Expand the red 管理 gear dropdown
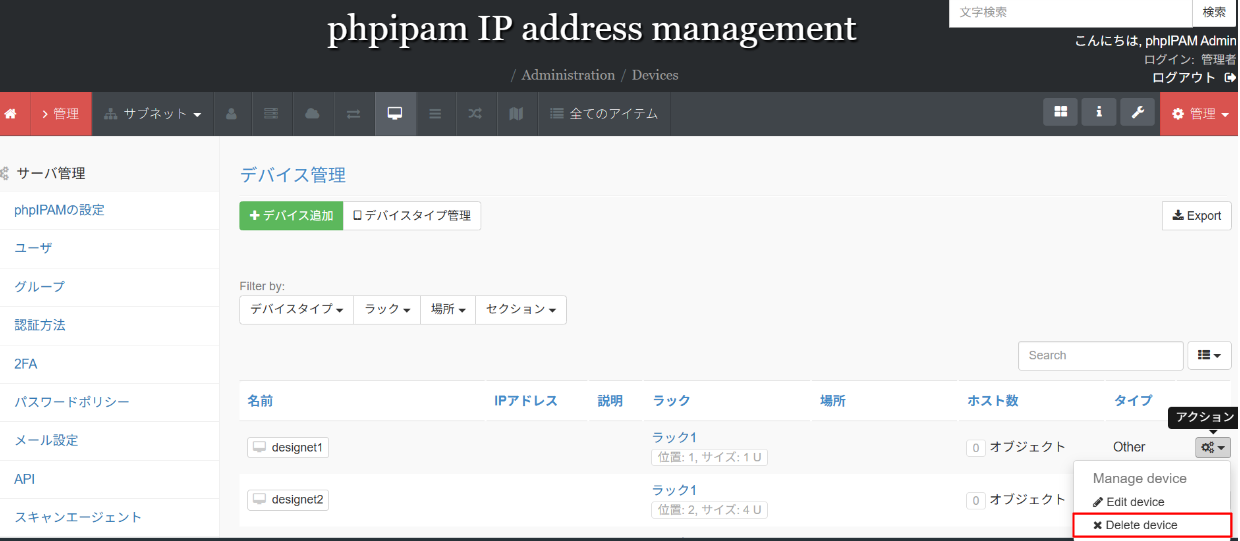 click(1200, 114)
